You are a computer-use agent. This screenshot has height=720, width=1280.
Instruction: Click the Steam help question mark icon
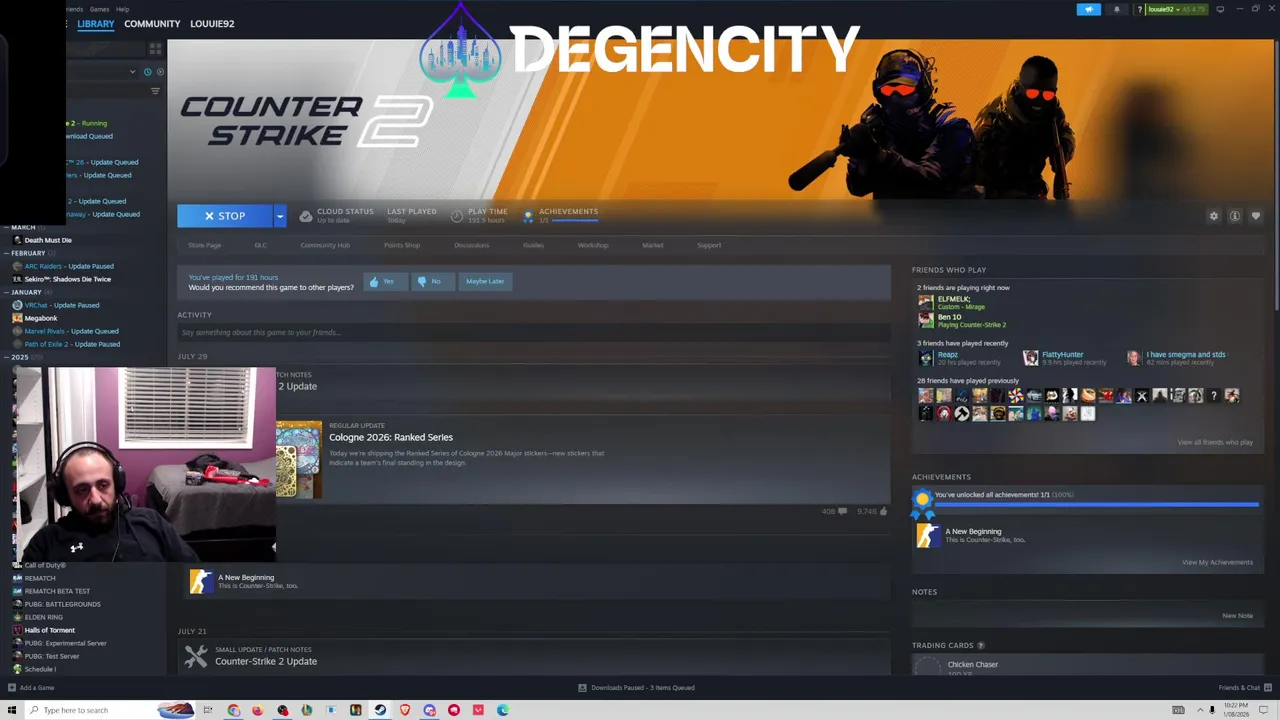pos(1140,9)
